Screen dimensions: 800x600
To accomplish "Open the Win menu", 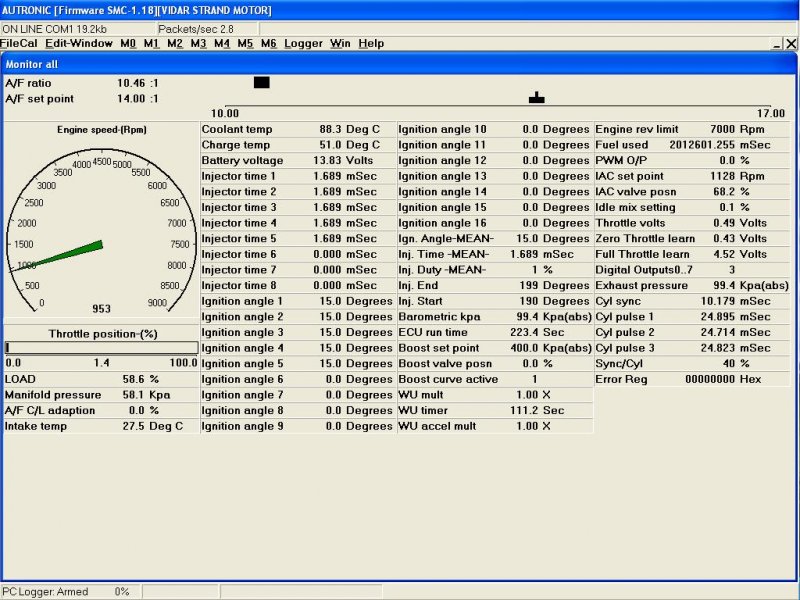I will 340,44.
